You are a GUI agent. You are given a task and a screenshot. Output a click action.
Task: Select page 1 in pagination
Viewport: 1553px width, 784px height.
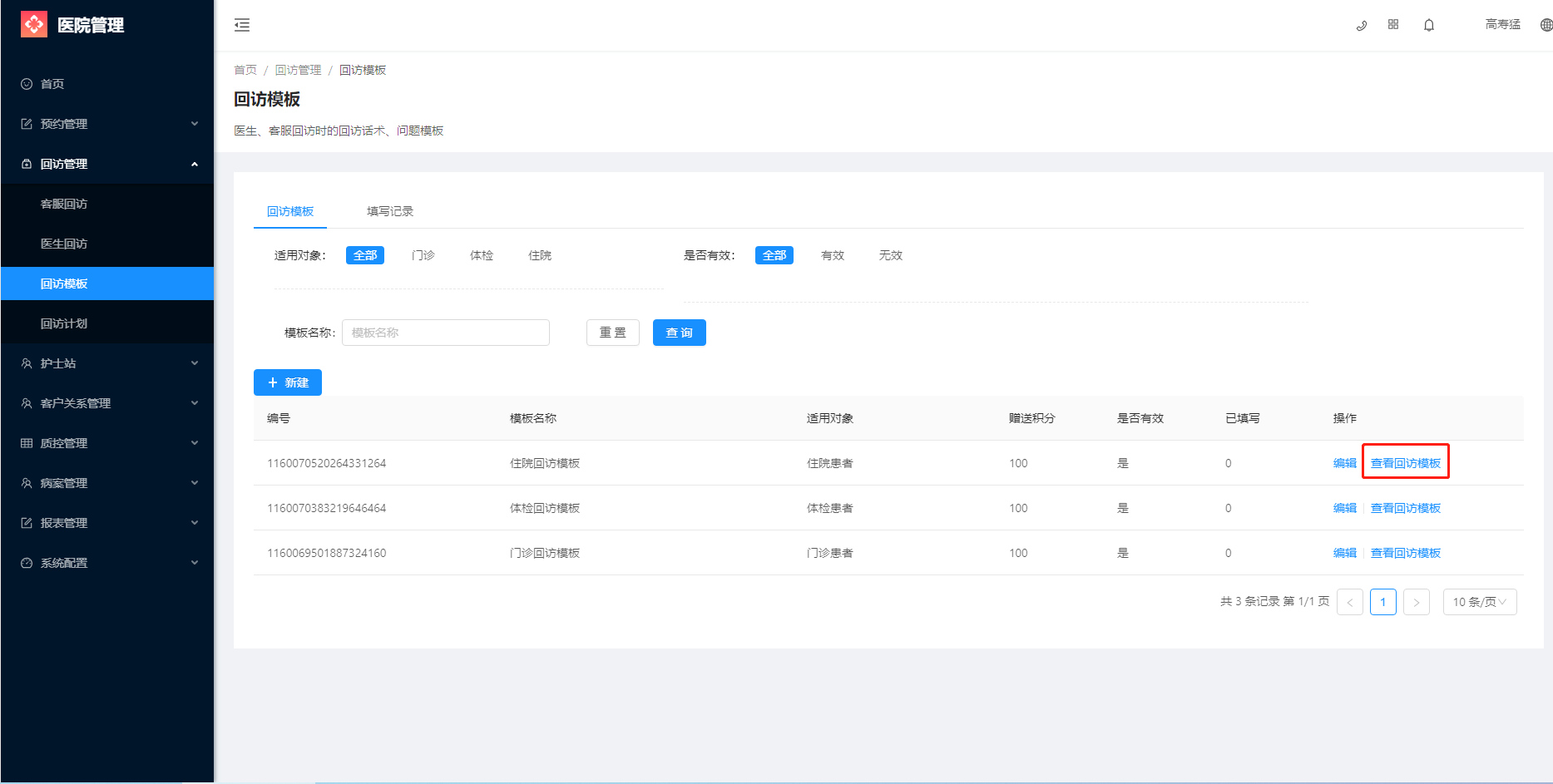[1383, 602]
